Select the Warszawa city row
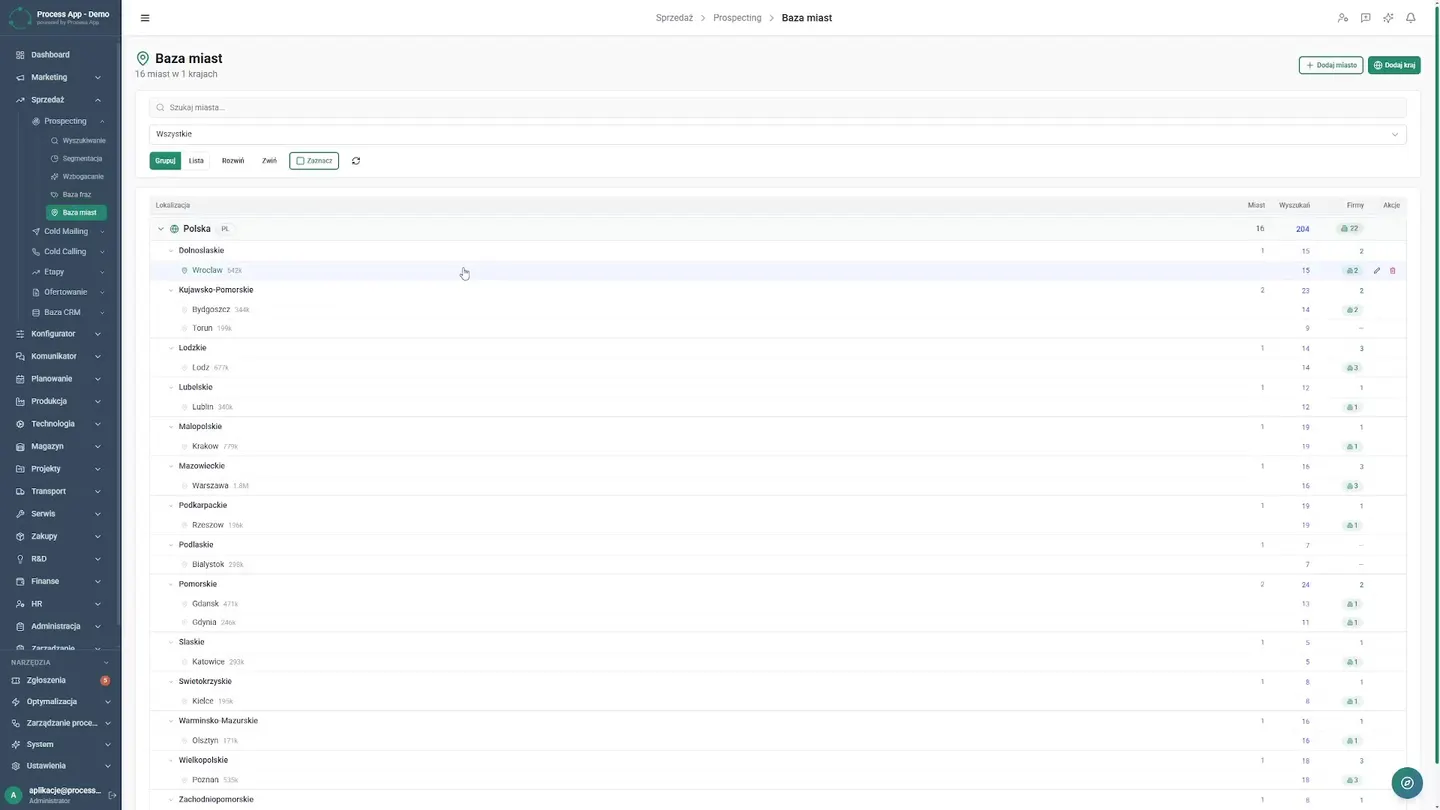1440x810 pixels. [x=778, y=486]
